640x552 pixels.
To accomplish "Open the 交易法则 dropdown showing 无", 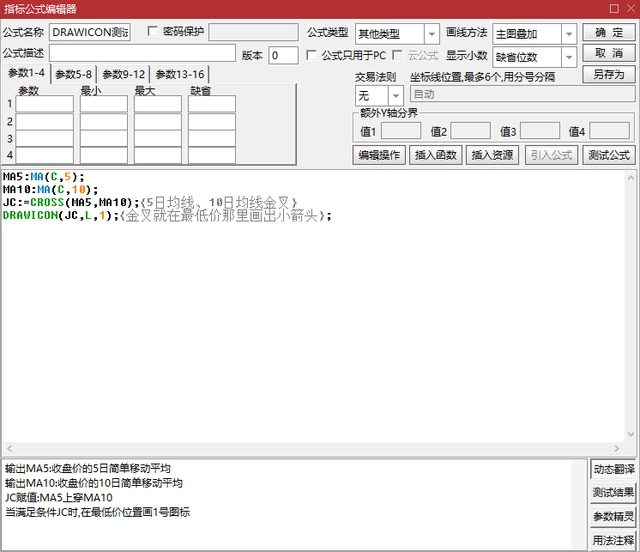I will (x=379, y=96).
